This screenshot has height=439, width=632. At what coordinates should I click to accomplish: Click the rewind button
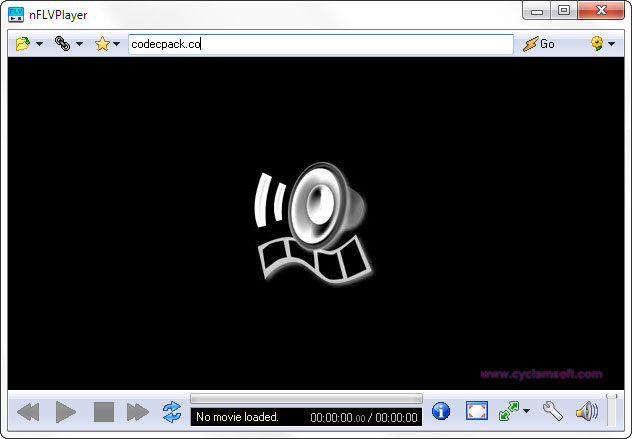tap(28, 412)
